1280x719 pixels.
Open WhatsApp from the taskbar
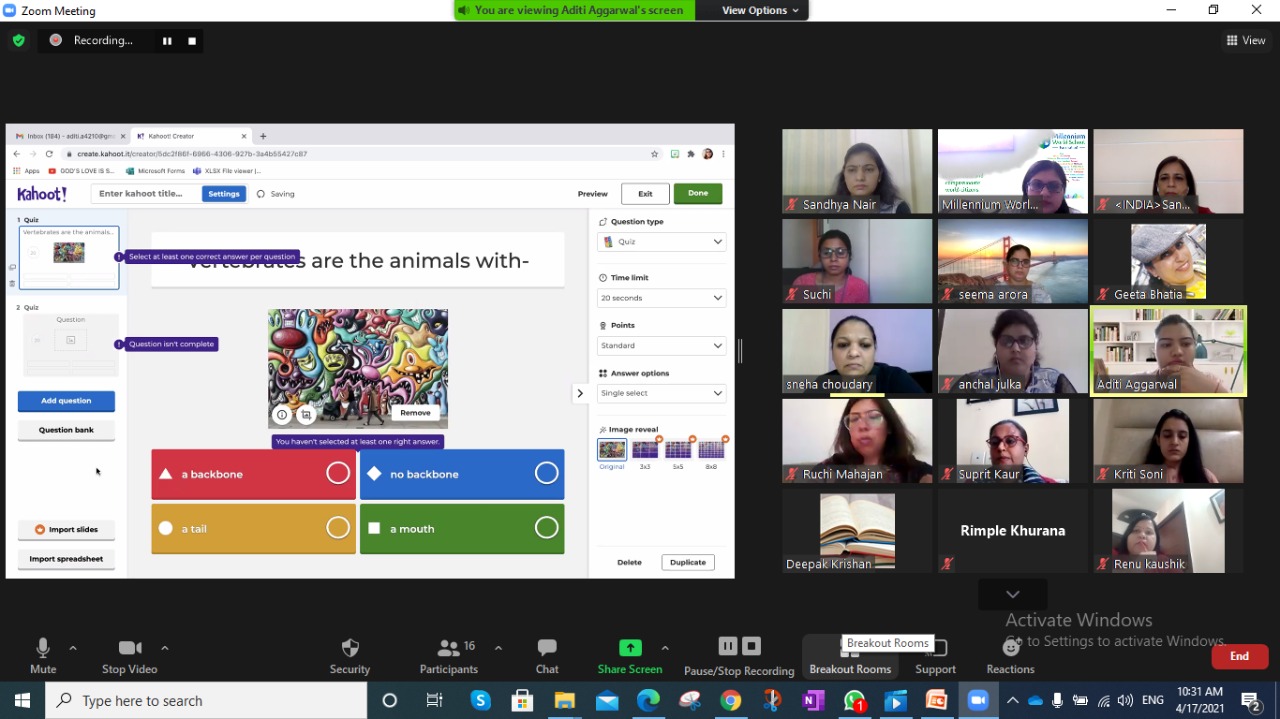click(854, 701)
